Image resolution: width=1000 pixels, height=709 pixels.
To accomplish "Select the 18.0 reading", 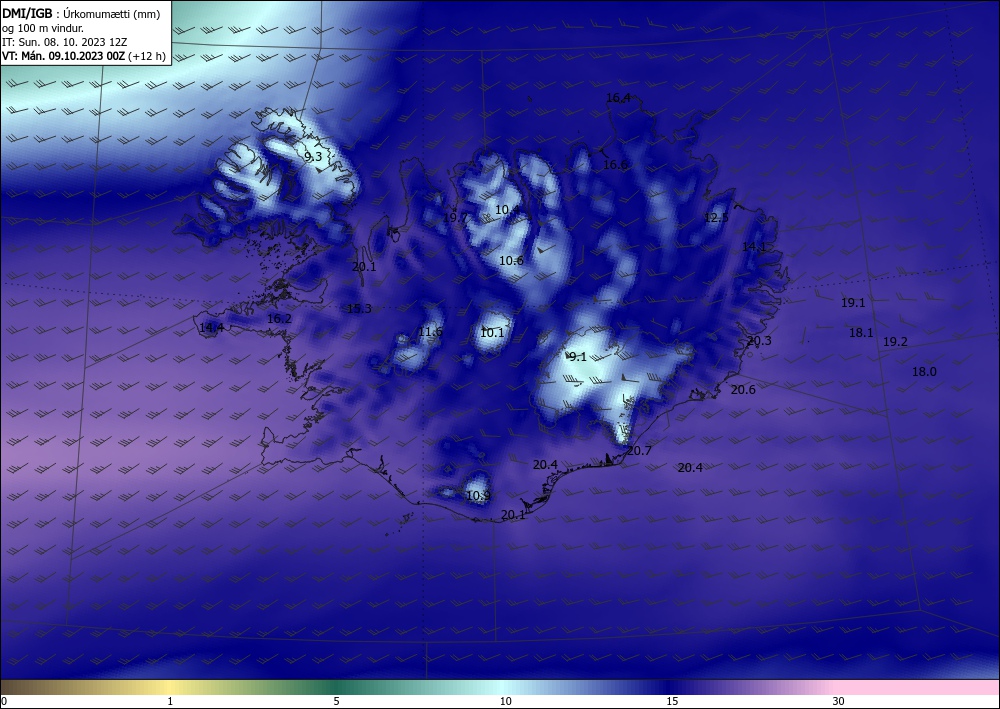I will [x=924, y=371].
